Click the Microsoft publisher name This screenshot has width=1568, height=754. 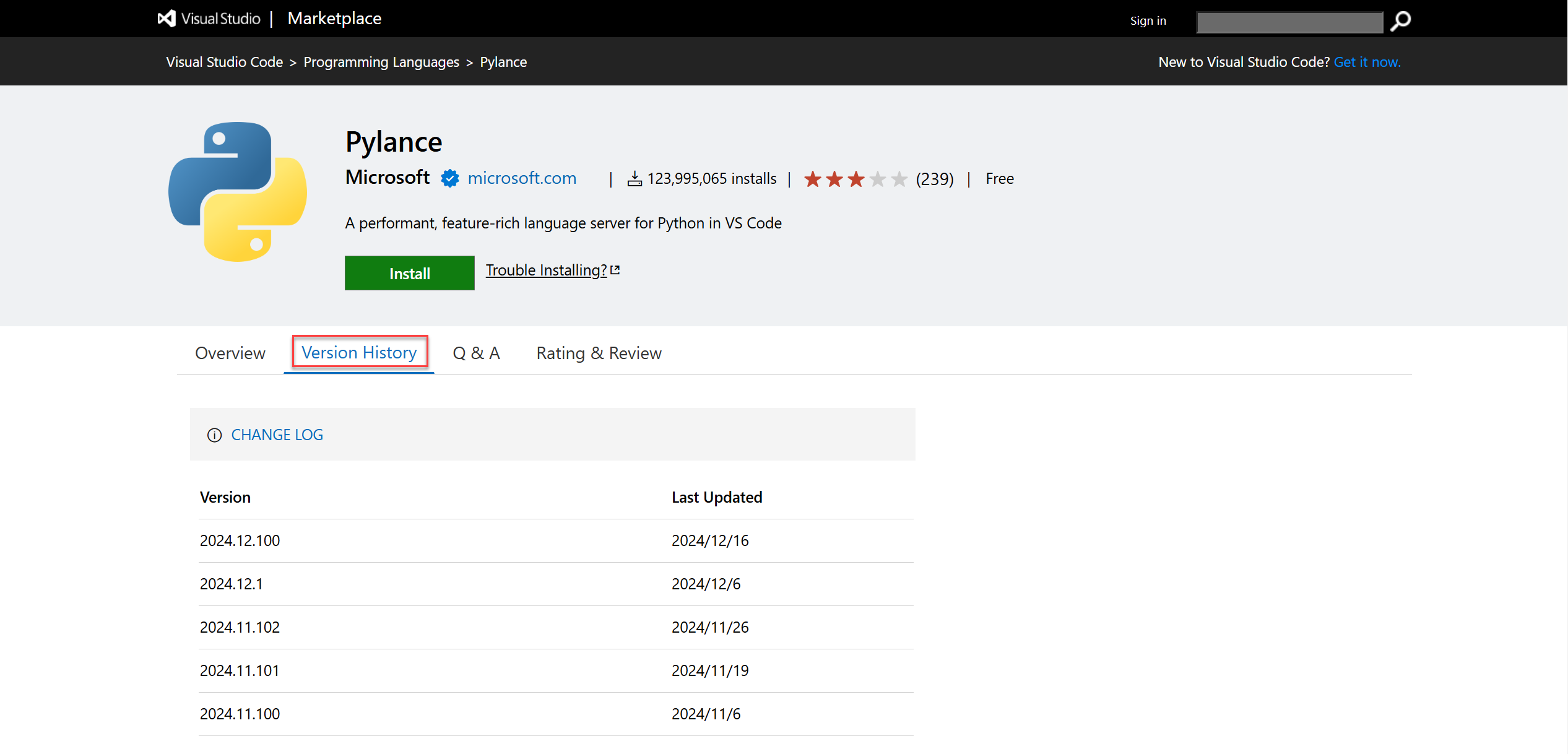click(388, 178)
